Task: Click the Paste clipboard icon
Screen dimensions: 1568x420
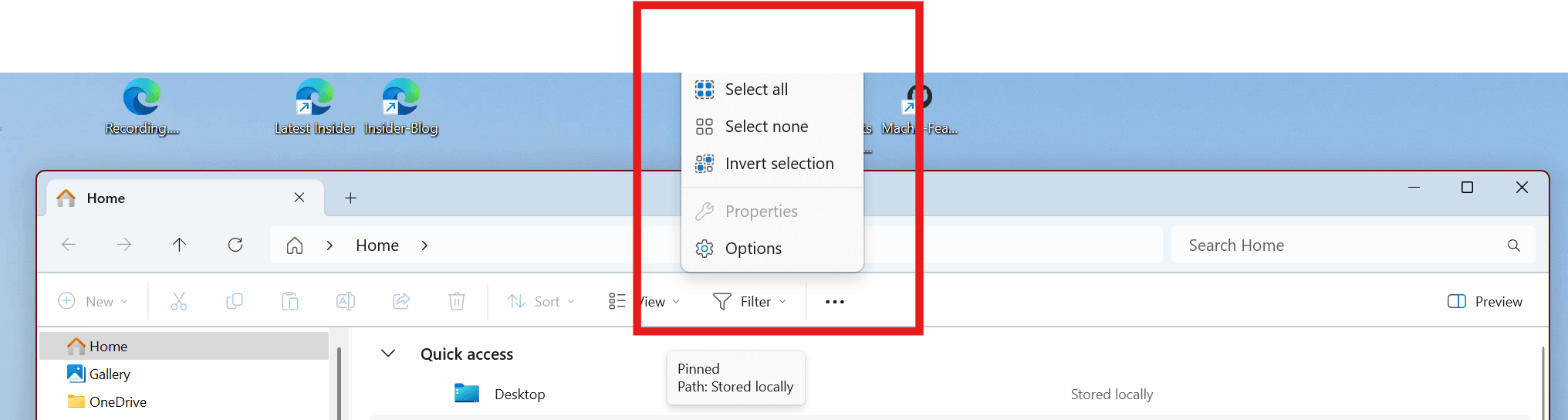Action: pos(290,301)
